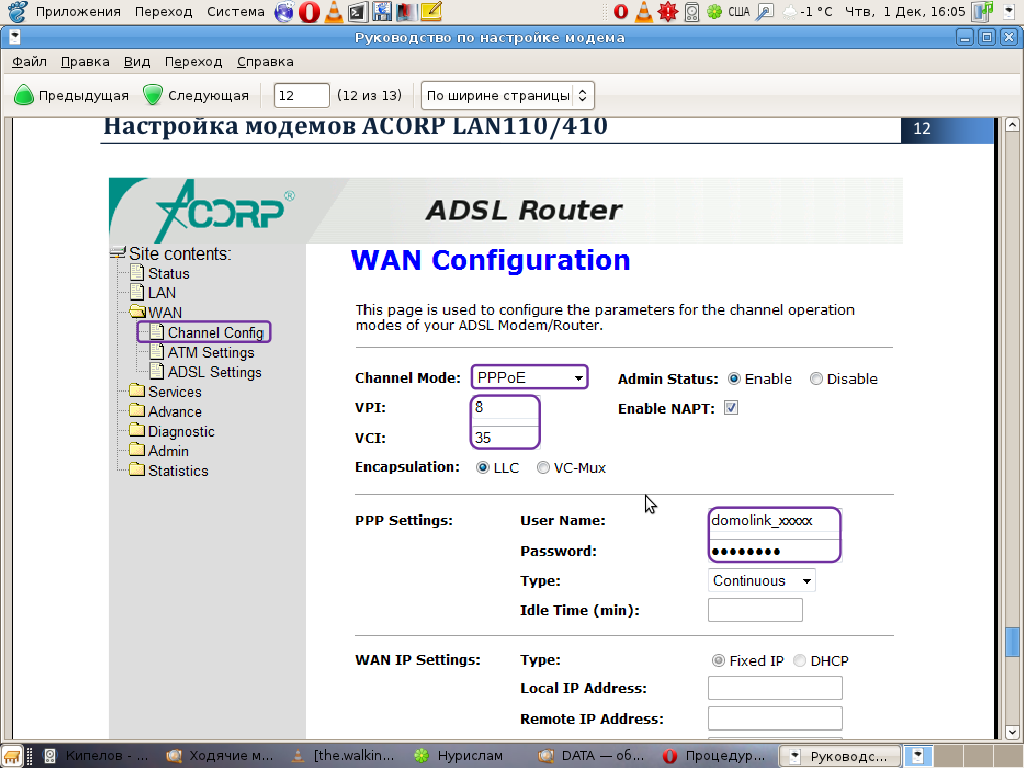Viewport: 1024px width, 768px height.
Task: Open the Вид menu
Action: point(137,61)
